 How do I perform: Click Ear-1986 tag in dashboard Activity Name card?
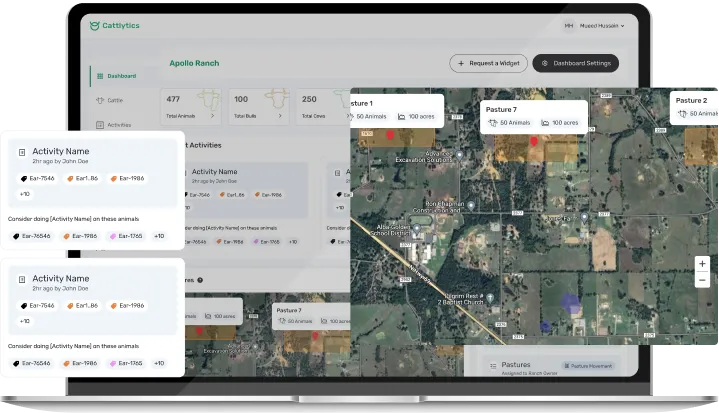pos(269,195)
